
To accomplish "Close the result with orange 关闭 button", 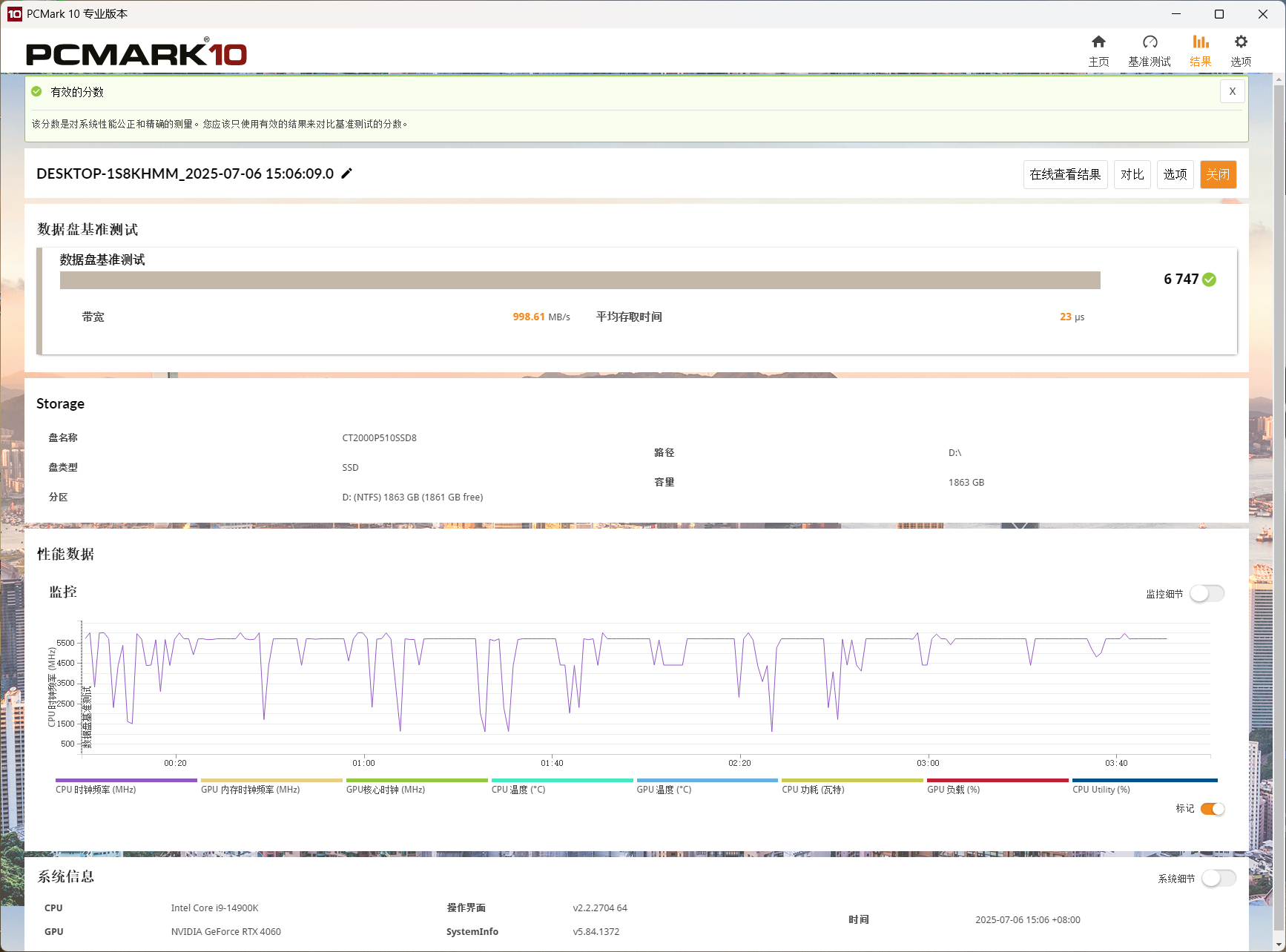I will 1218,174.
